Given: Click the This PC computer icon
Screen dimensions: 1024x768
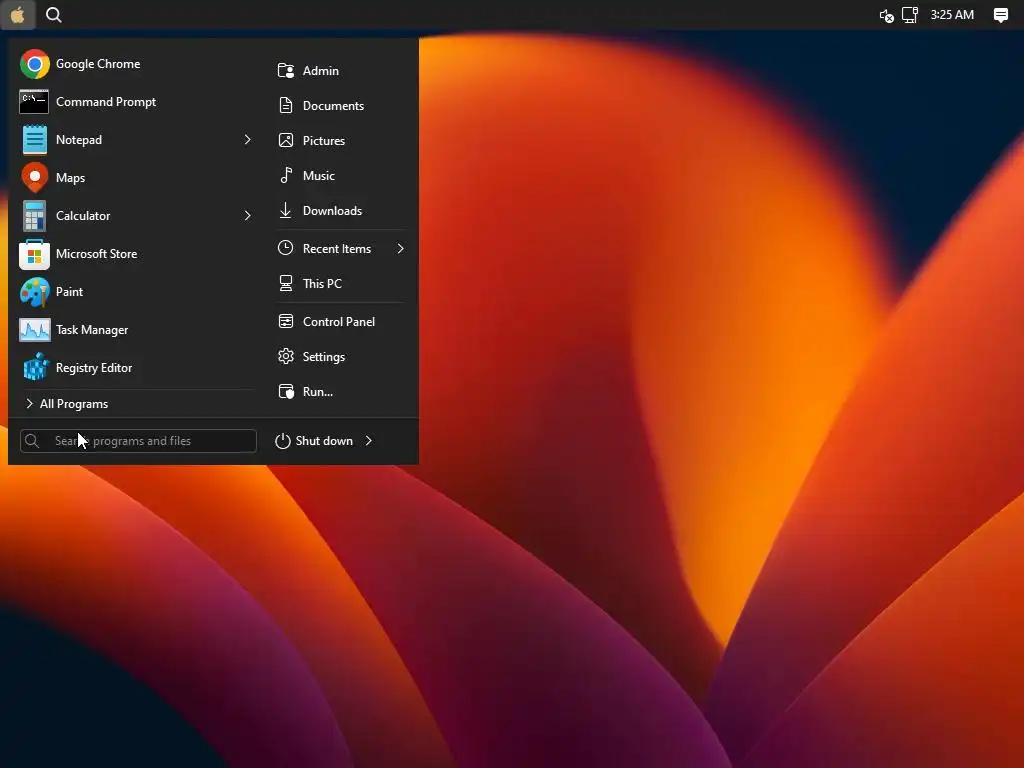Looking at the screenshot, I should tap(286, 283).
